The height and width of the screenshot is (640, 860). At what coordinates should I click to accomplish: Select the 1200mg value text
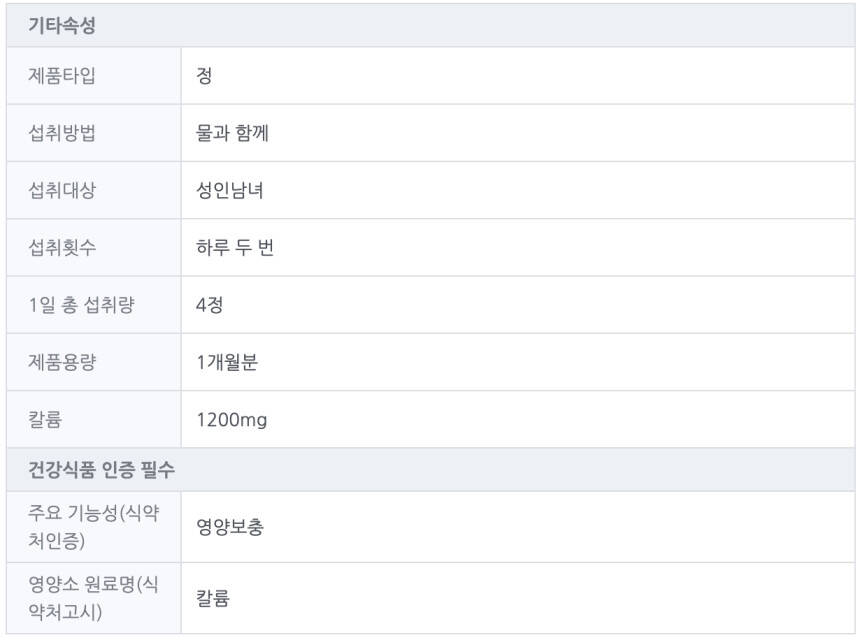(x=232, y=420)
